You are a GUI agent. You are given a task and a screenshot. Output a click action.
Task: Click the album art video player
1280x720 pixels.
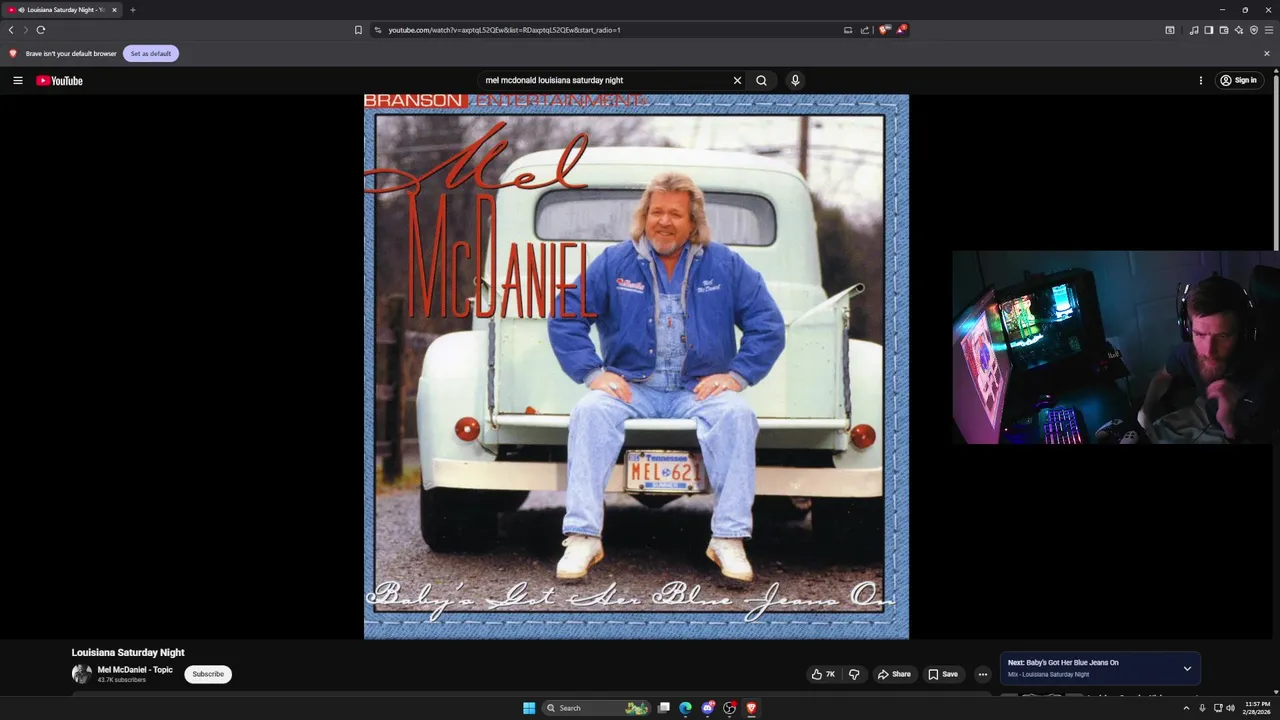636,366
